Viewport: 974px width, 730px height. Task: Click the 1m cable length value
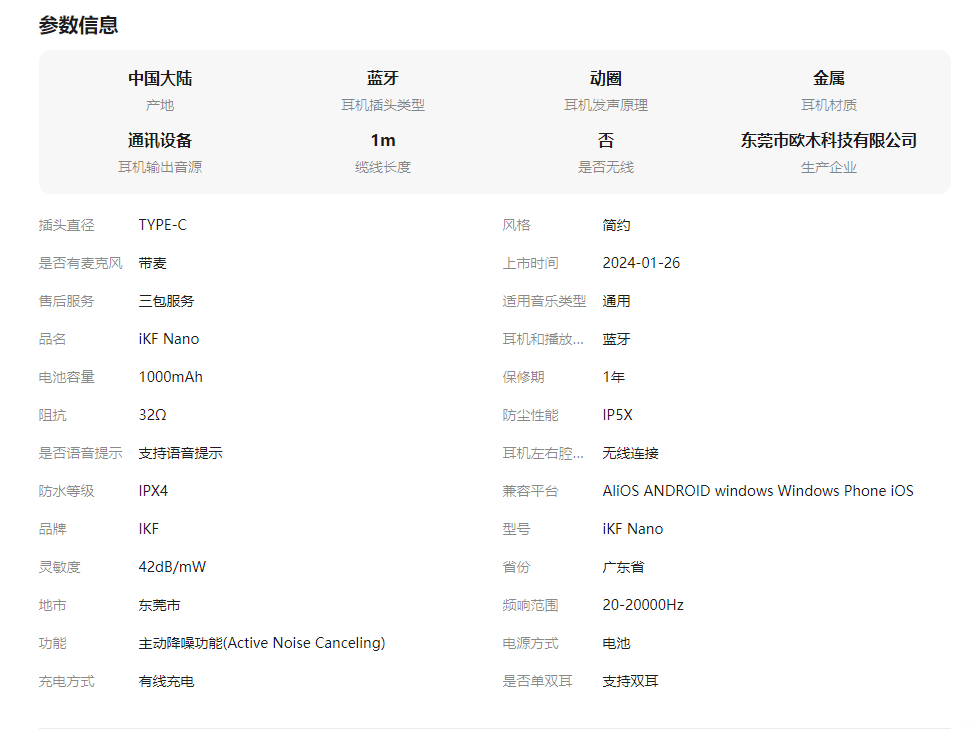pos(383,141)
